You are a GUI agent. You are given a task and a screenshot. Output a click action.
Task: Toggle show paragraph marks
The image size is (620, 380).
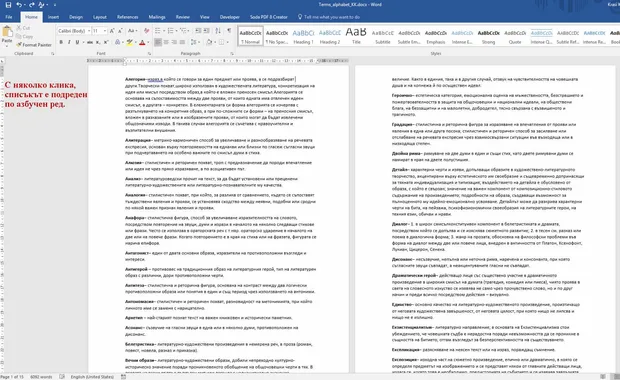(229, 31)
